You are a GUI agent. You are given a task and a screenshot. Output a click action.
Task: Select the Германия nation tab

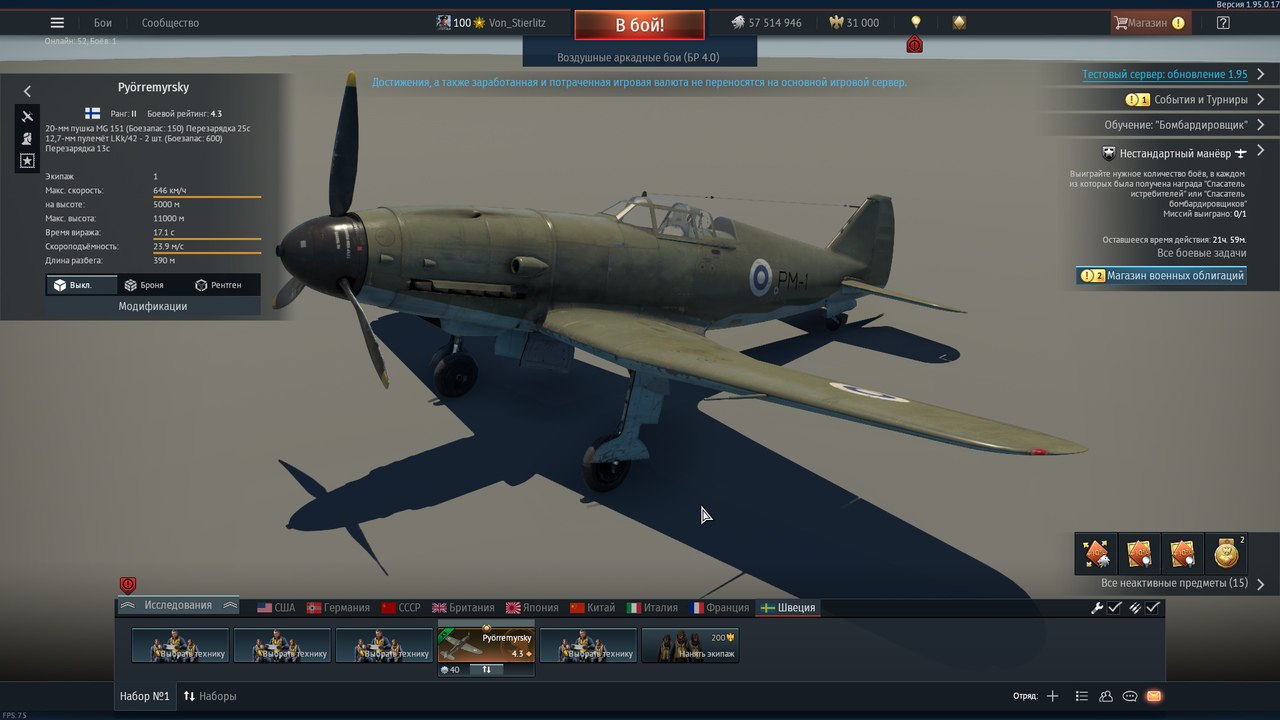(x=339, y=608)
